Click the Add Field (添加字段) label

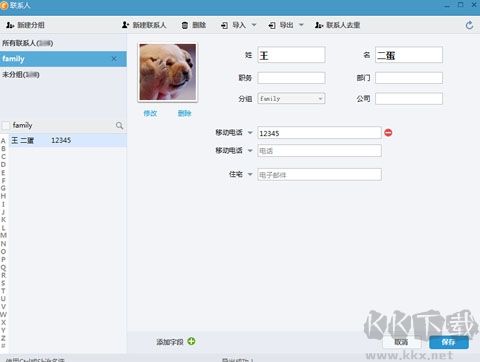pos(170,342)
